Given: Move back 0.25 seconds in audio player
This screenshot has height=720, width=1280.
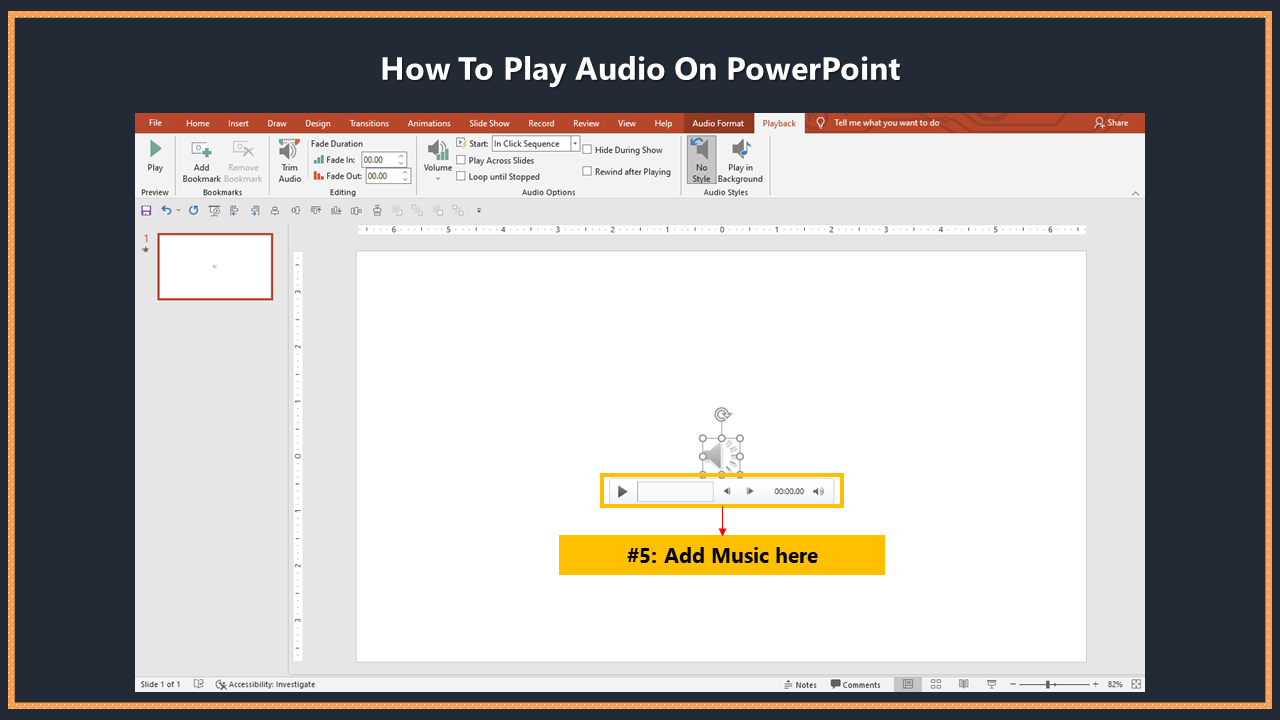Looking at the screenshot, I should (727, 491).
